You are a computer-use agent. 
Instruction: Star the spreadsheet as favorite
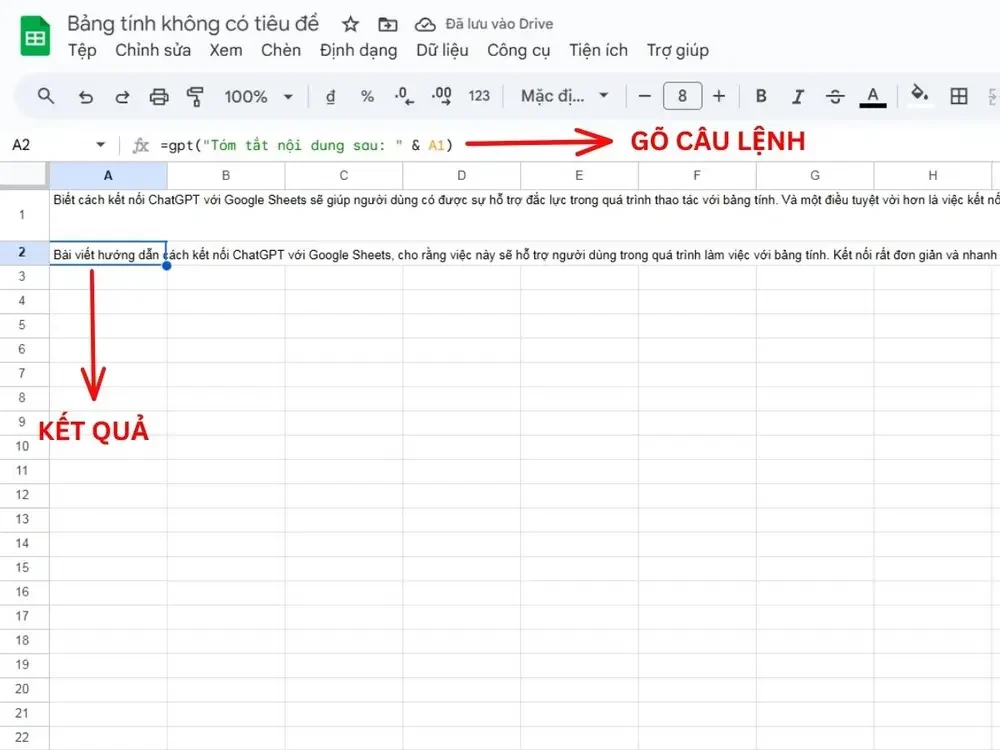(350, 24)
